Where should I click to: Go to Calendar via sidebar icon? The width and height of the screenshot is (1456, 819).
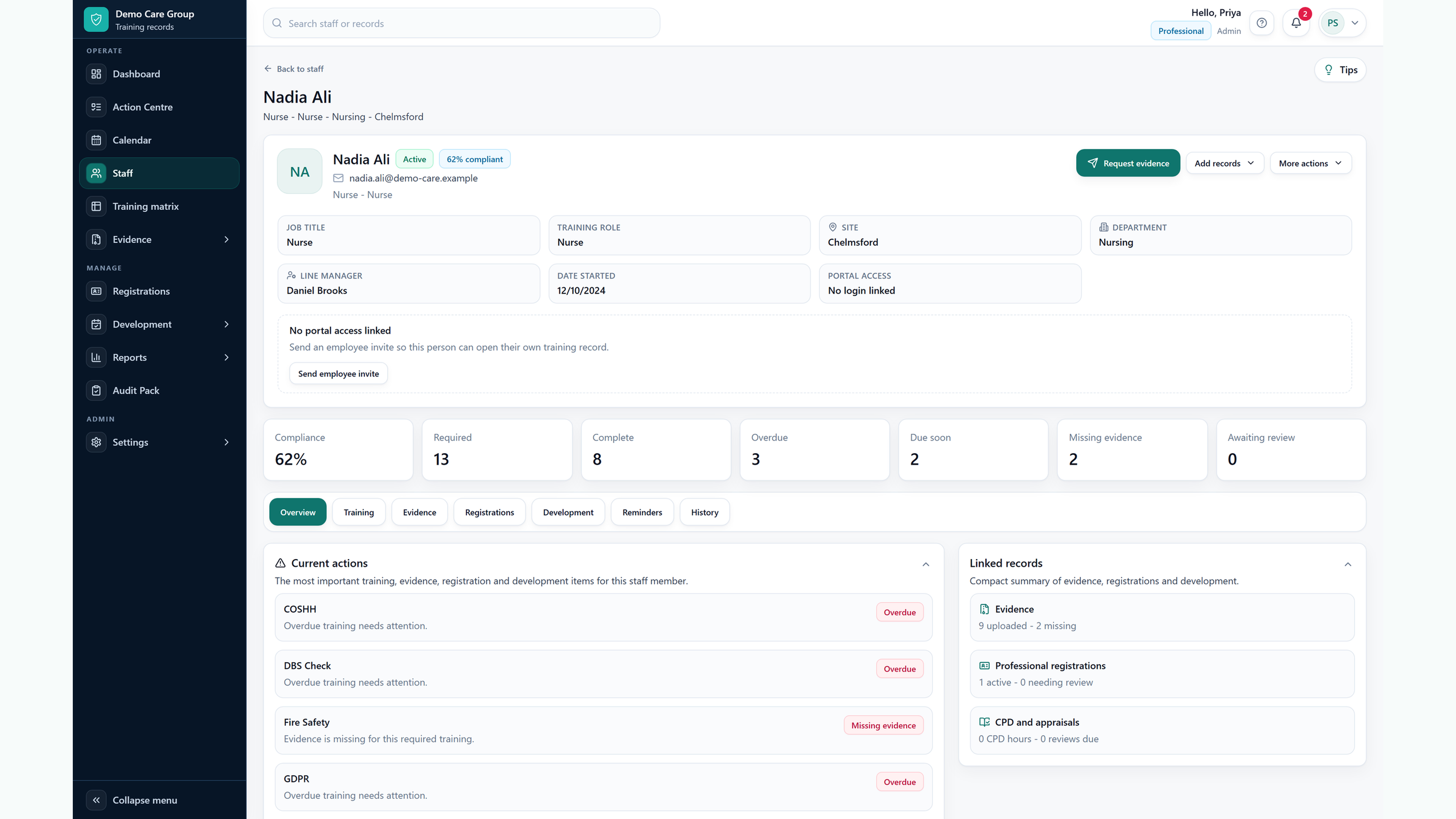pos(96,140)
